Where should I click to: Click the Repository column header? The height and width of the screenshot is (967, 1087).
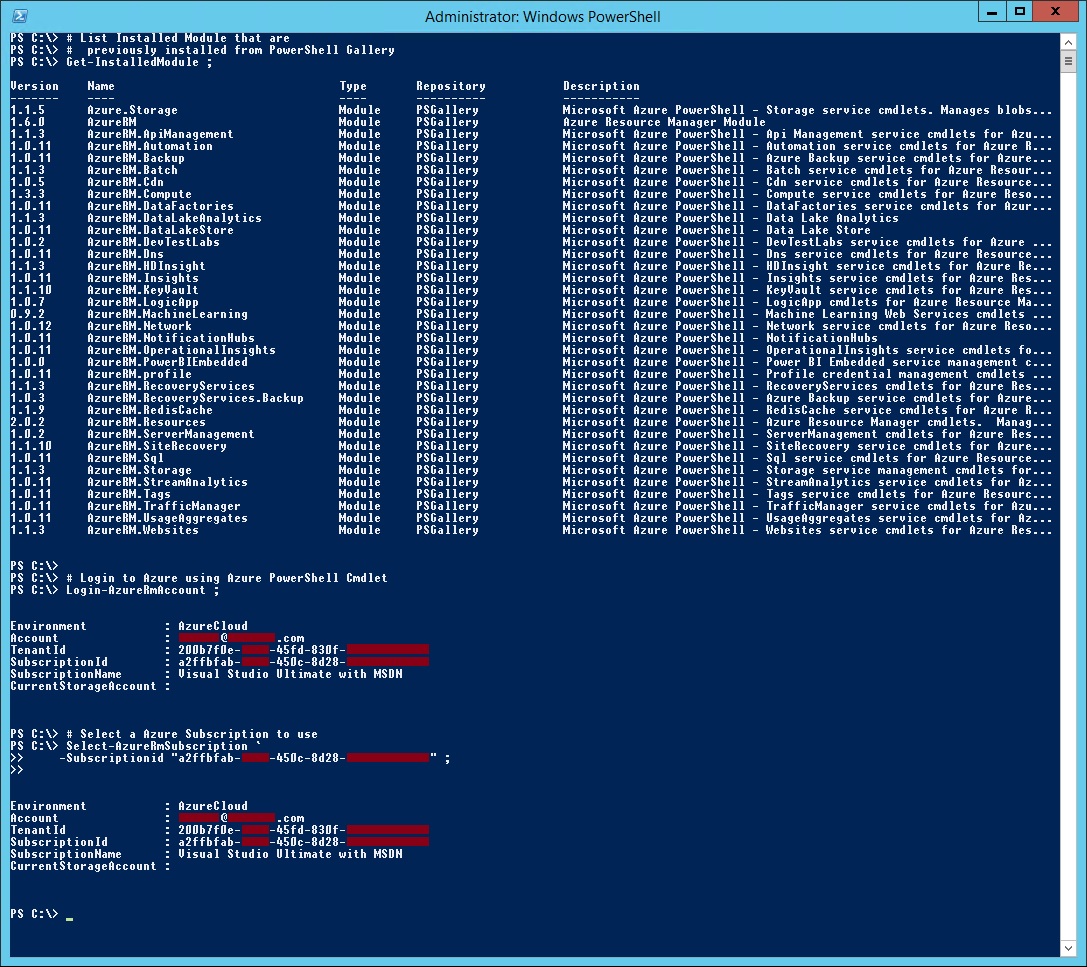tap(451, 86)
